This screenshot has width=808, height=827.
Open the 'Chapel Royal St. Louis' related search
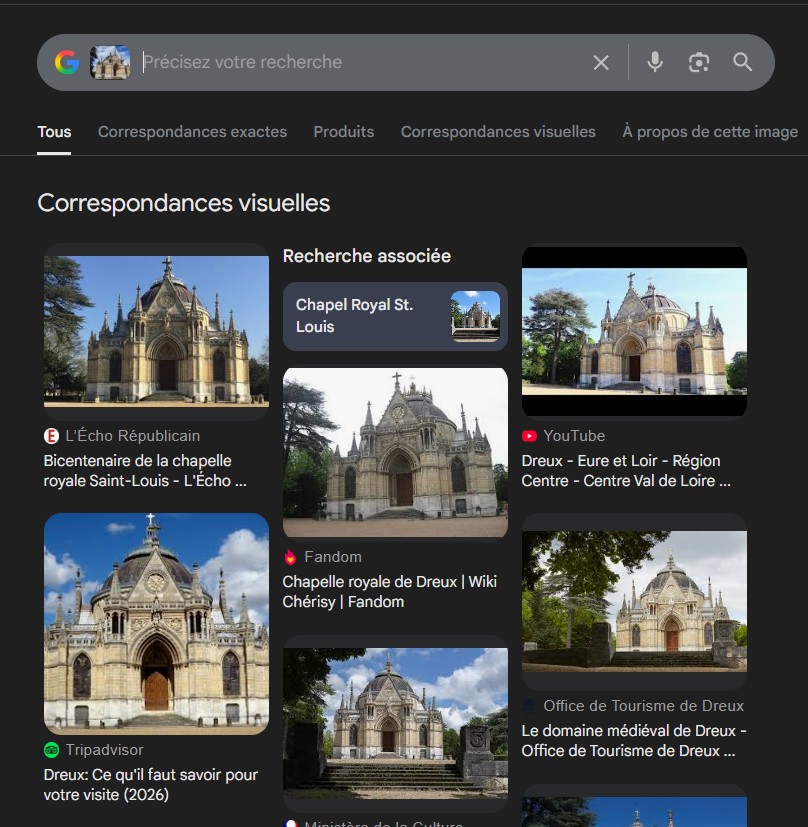pos(395,316)
